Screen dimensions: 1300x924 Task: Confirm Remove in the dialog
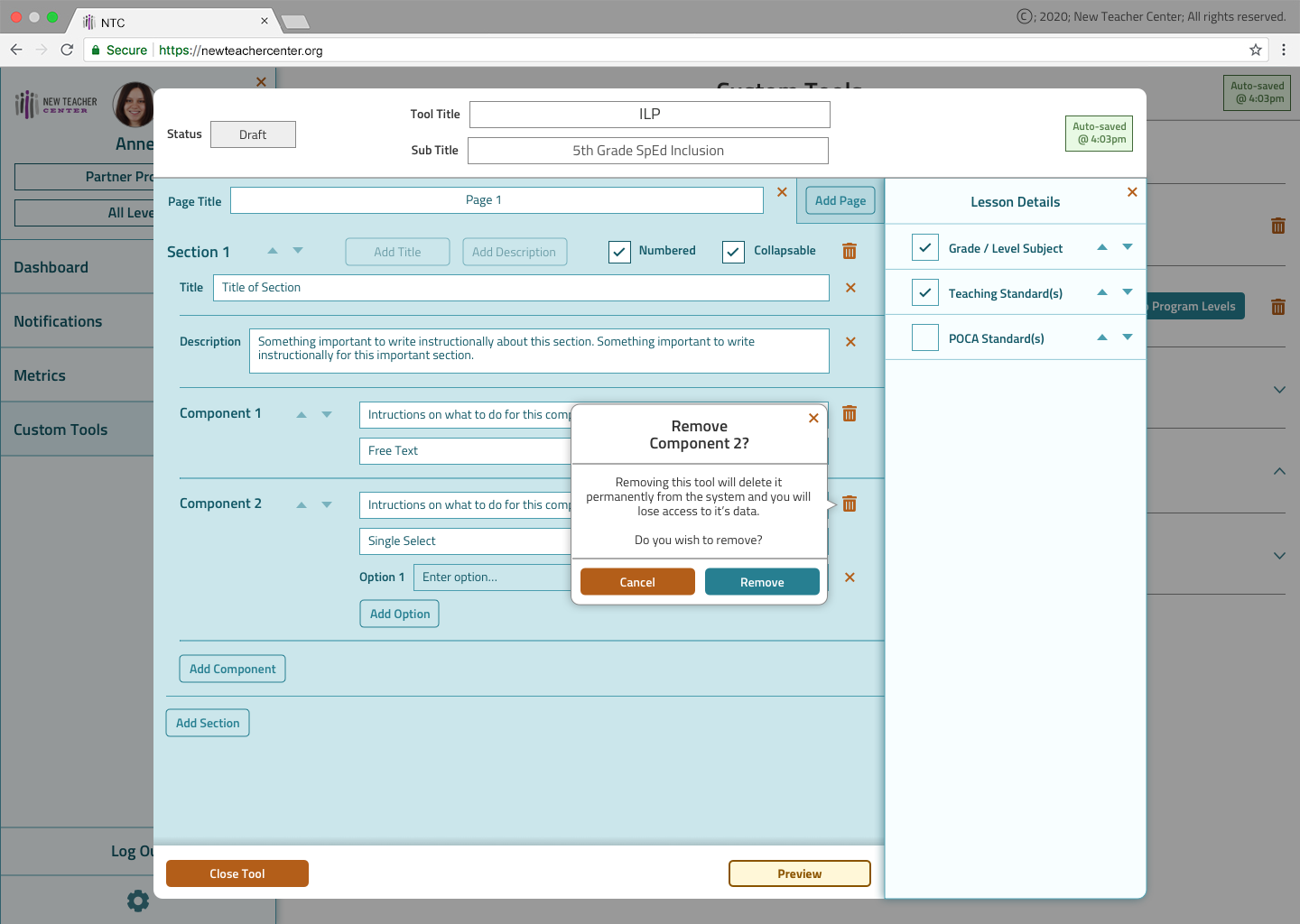(762, 582)
